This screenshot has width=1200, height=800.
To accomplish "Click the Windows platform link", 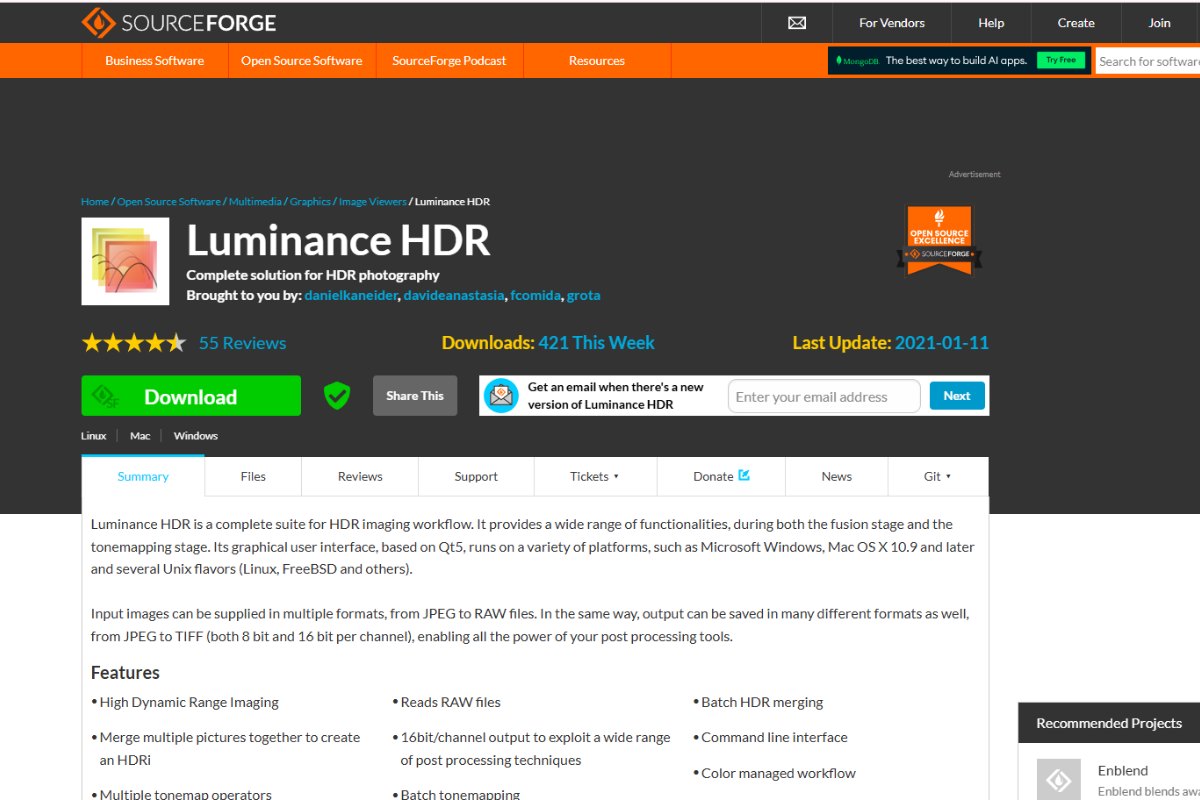I will [x=195, y=435].
